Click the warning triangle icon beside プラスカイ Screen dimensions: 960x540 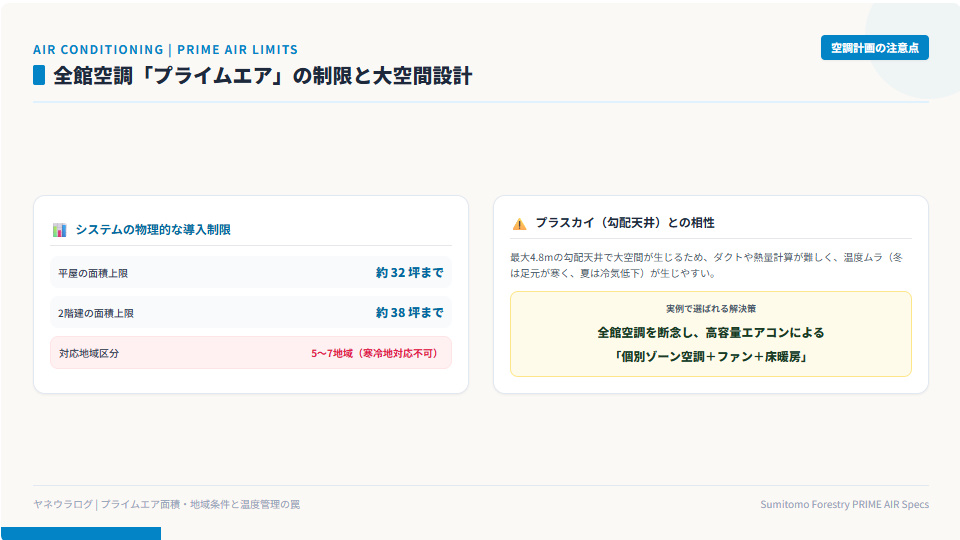coord(519,224)
